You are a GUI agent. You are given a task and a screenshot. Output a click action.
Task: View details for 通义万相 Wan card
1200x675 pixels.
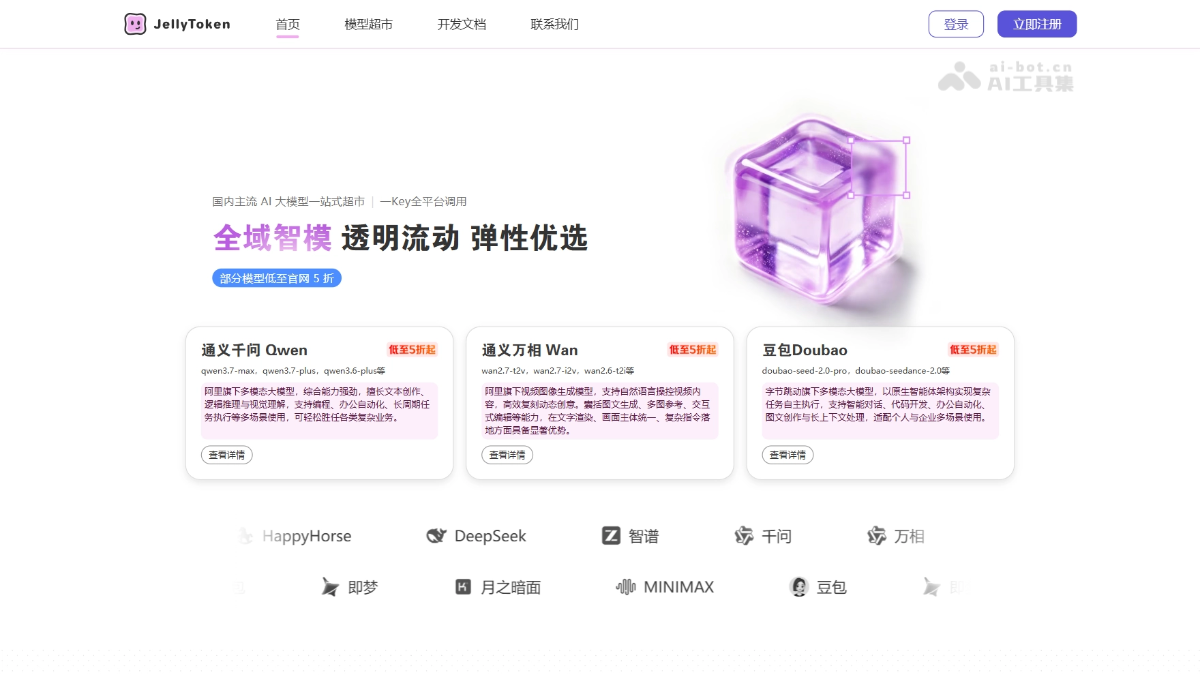(507, 455)
